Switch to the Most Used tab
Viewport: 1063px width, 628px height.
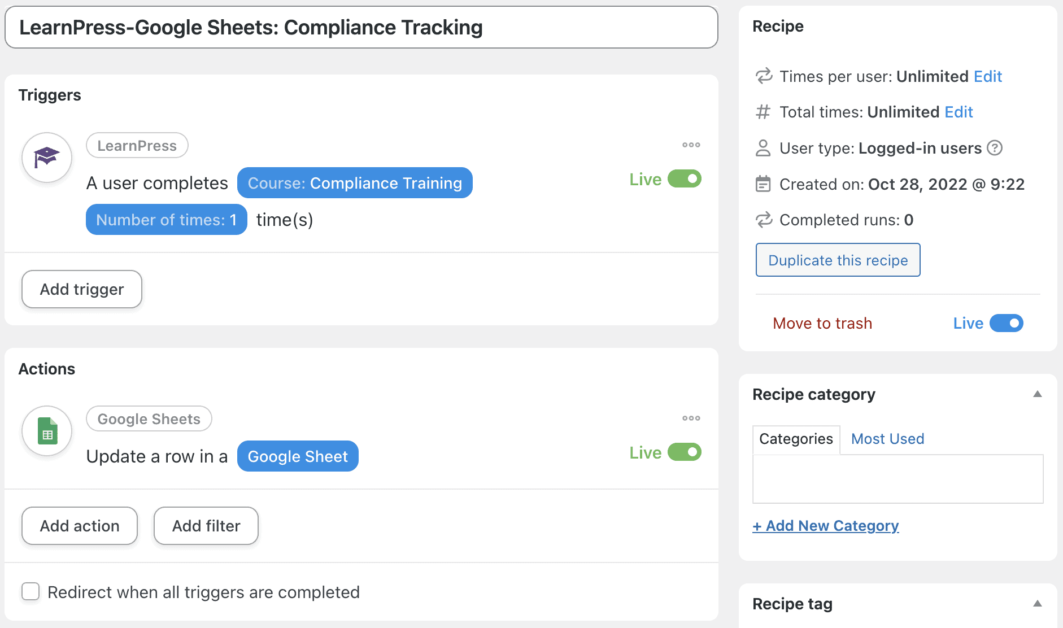887,439
